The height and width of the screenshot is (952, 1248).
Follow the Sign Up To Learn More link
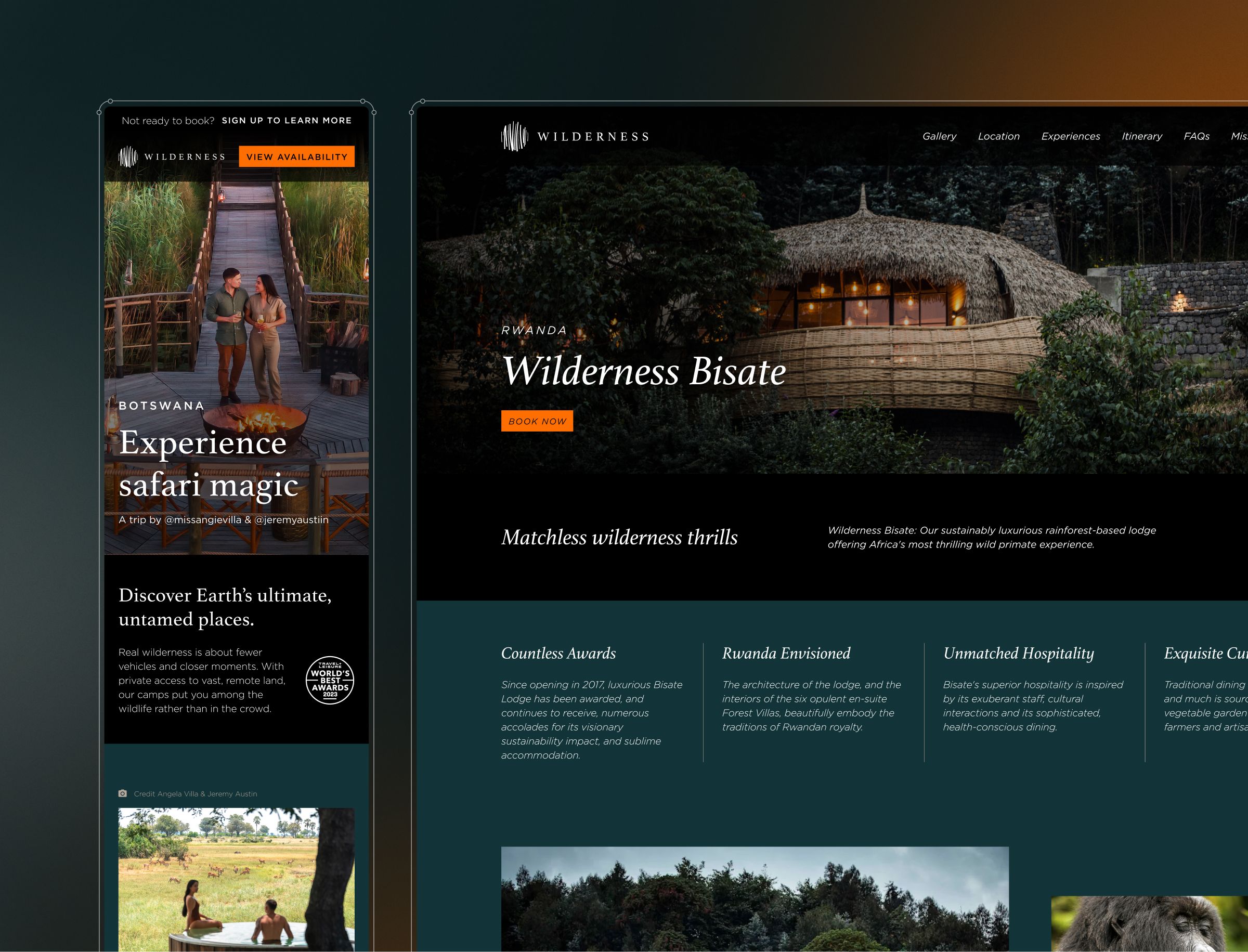(287, 121)
